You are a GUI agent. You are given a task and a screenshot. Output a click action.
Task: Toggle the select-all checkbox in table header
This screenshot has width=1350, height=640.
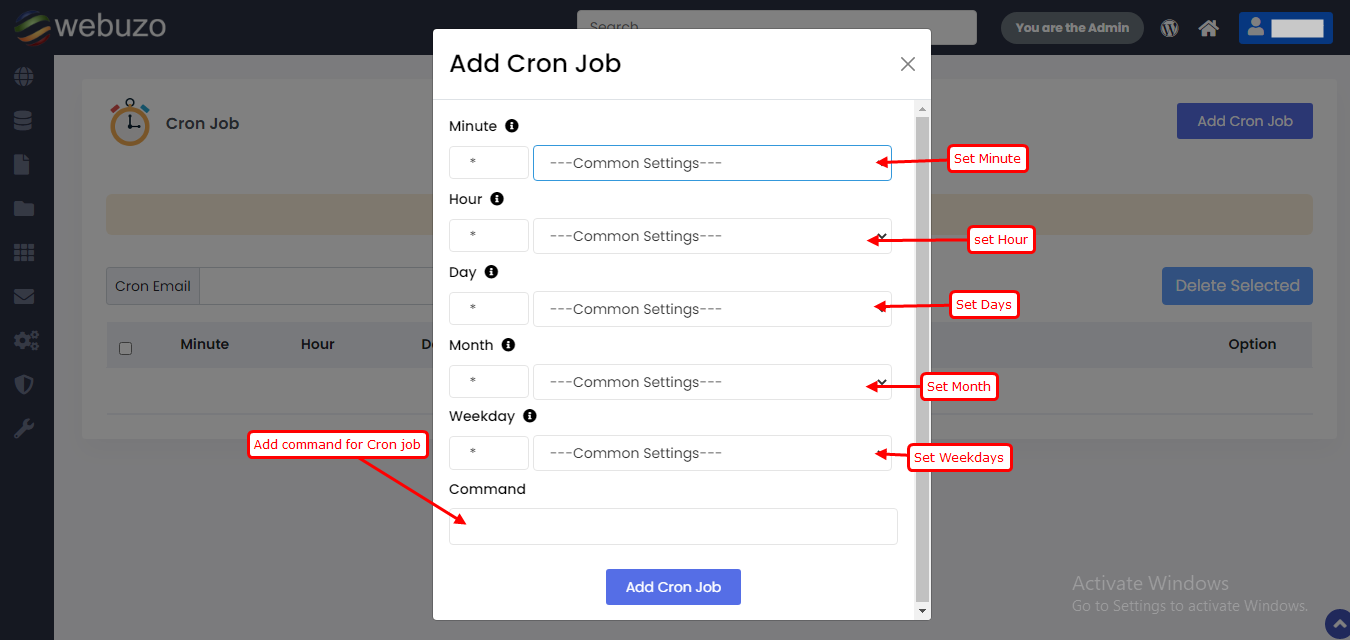125,348
